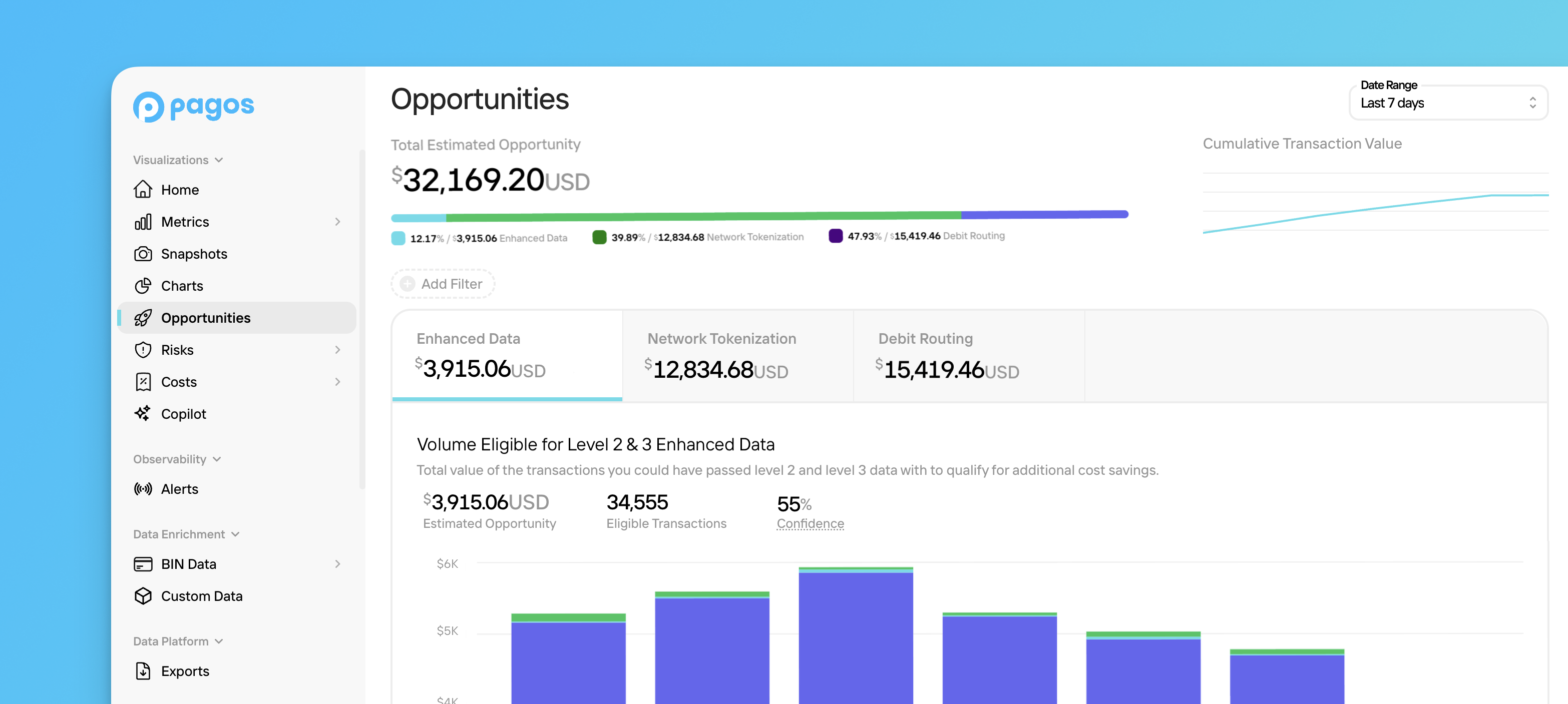Switch to the Network Tokenization tab
The width and height of the screenshot is (1568, 704).
738,356
